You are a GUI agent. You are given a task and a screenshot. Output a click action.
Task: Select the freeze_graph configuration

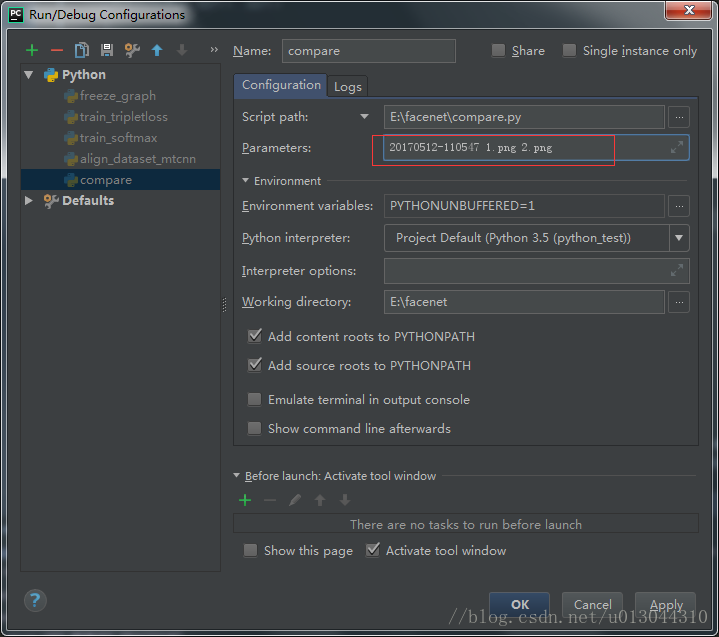(117, 96)
